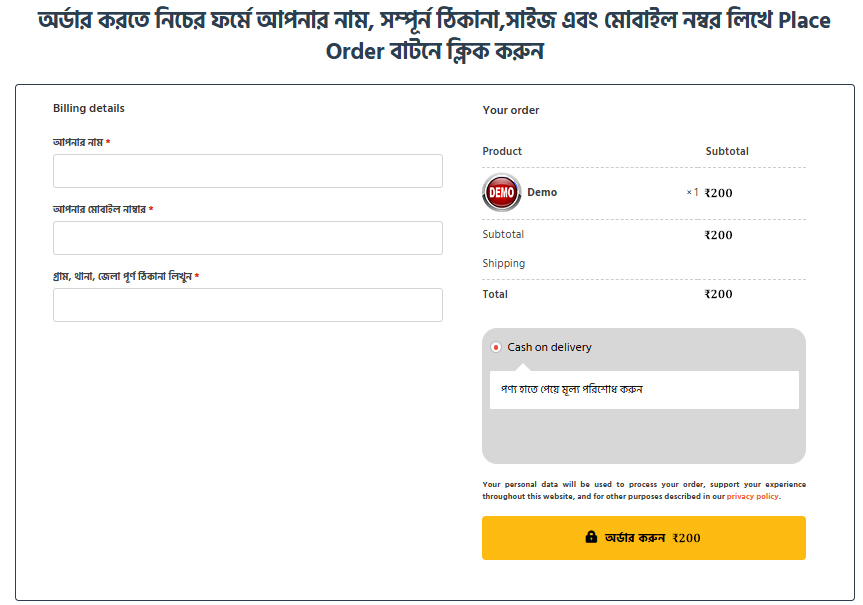Click the lock icon on the order button
The width and height of the screenshot is (863, 605).
point(591,537)
